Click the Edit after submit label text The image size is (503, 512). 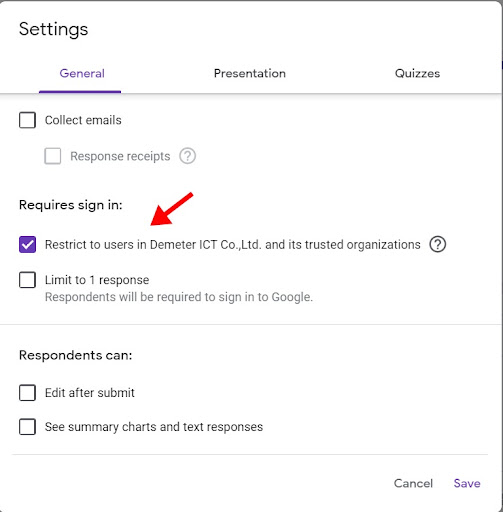tap(90, 393)
